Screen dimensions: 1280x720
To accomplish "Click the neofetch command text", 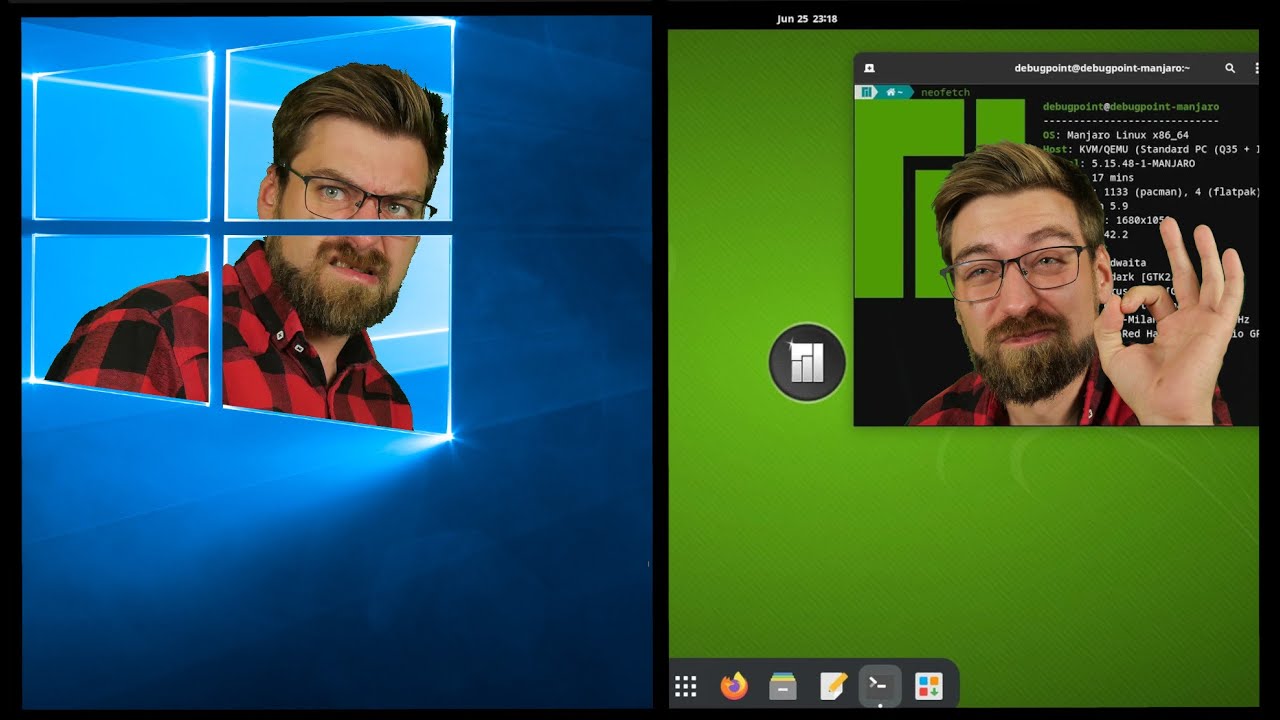I will pyautogui.click(x=945, y=92).
